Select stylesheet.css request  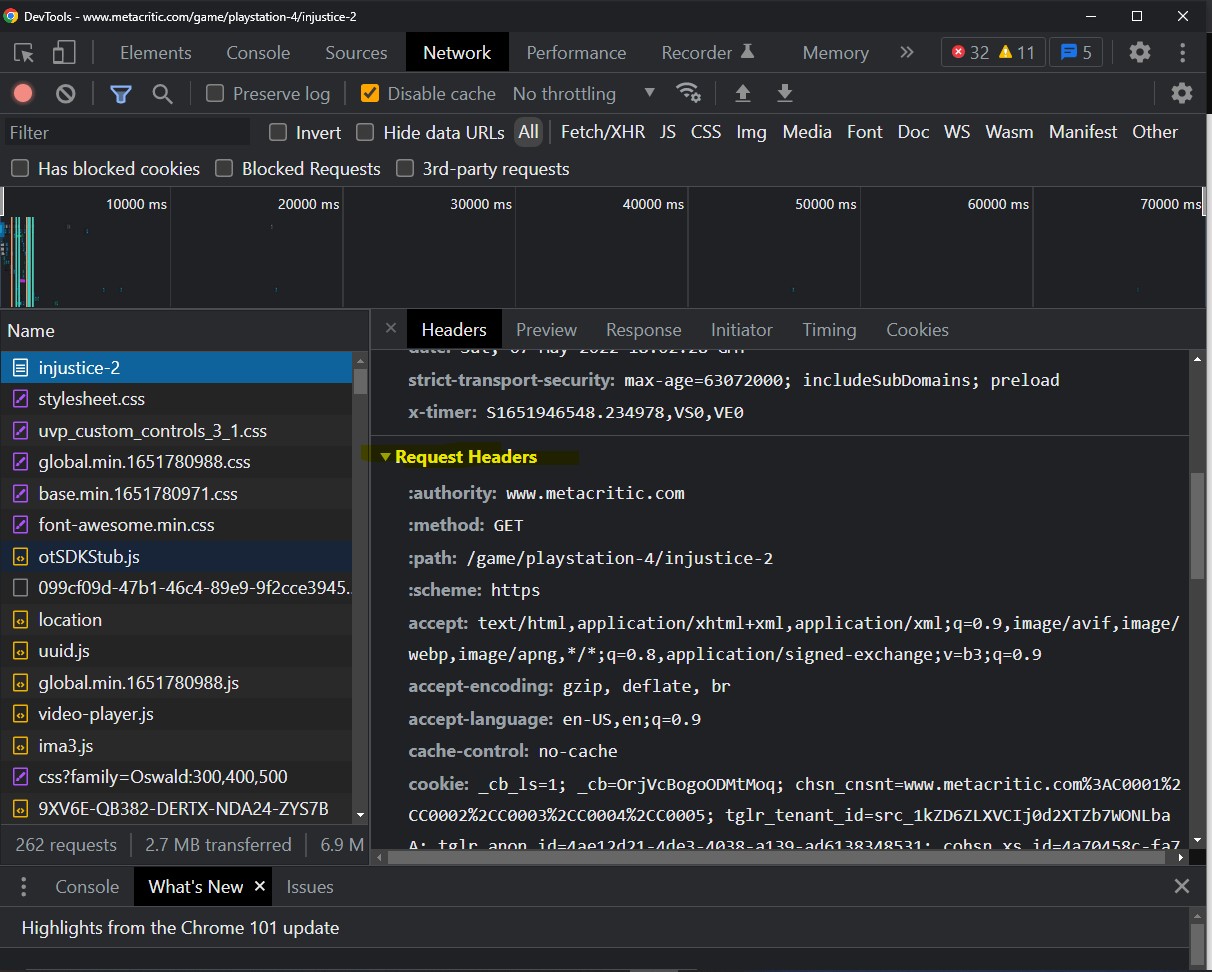click(x=177, y=399)
